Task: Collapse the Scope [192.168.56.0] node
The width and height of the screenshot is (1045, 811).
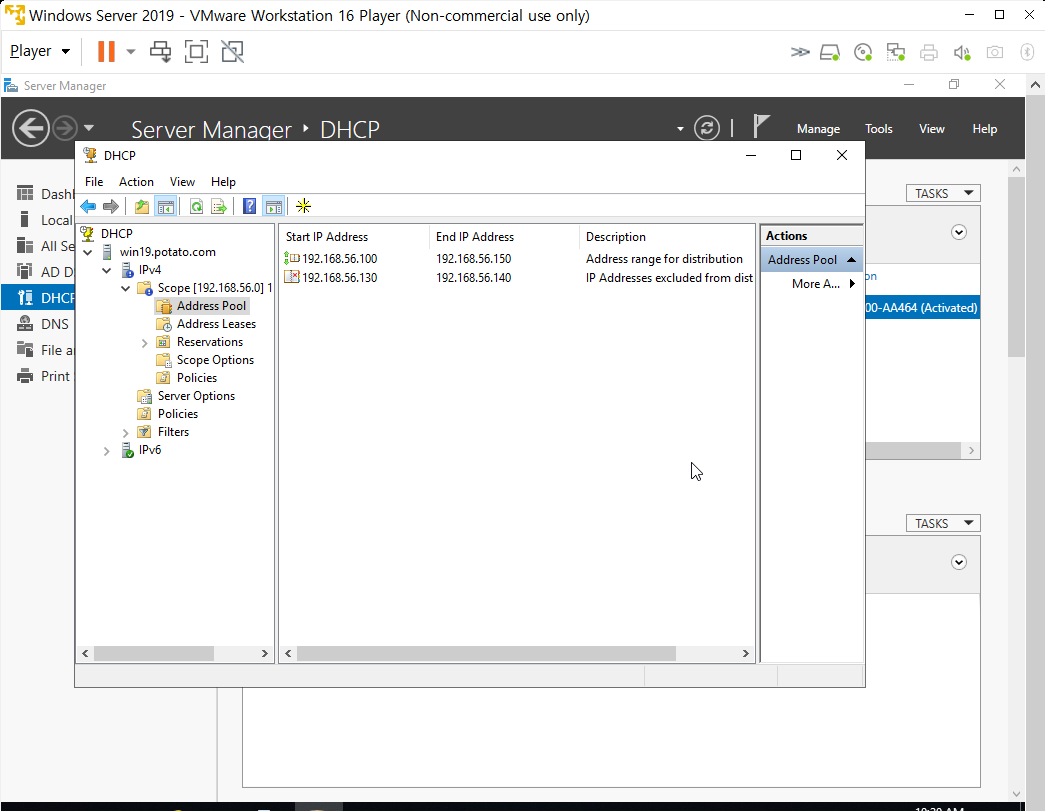Action: (125, 289)
